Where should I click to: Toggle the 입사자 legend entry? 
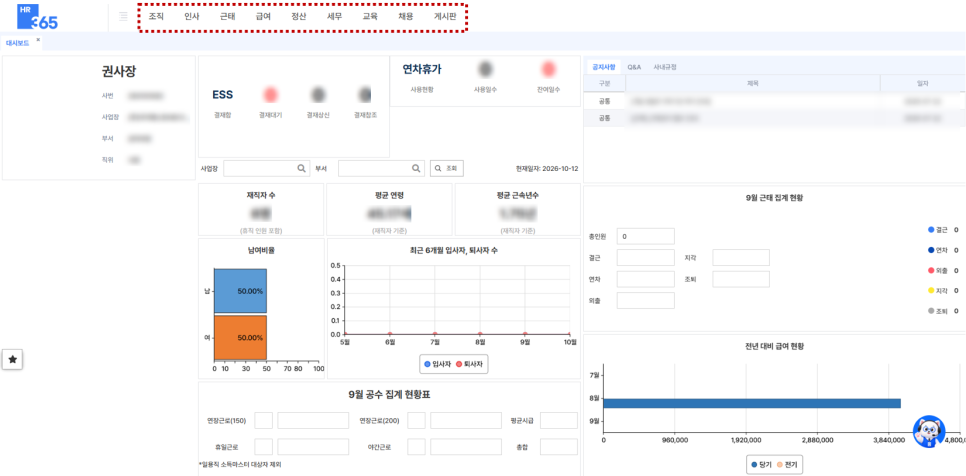tap(436, 365)
